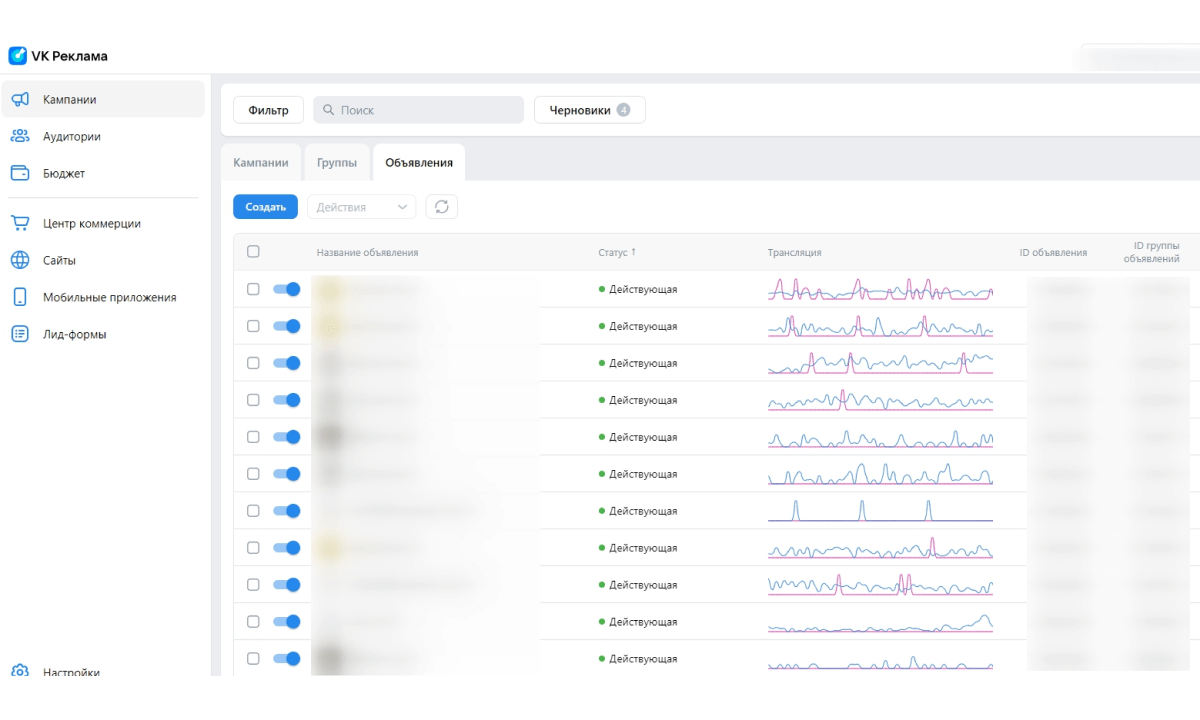Click the Трансляция column header
Viewport: 1200px width, 720px height.
pos(795,253)
